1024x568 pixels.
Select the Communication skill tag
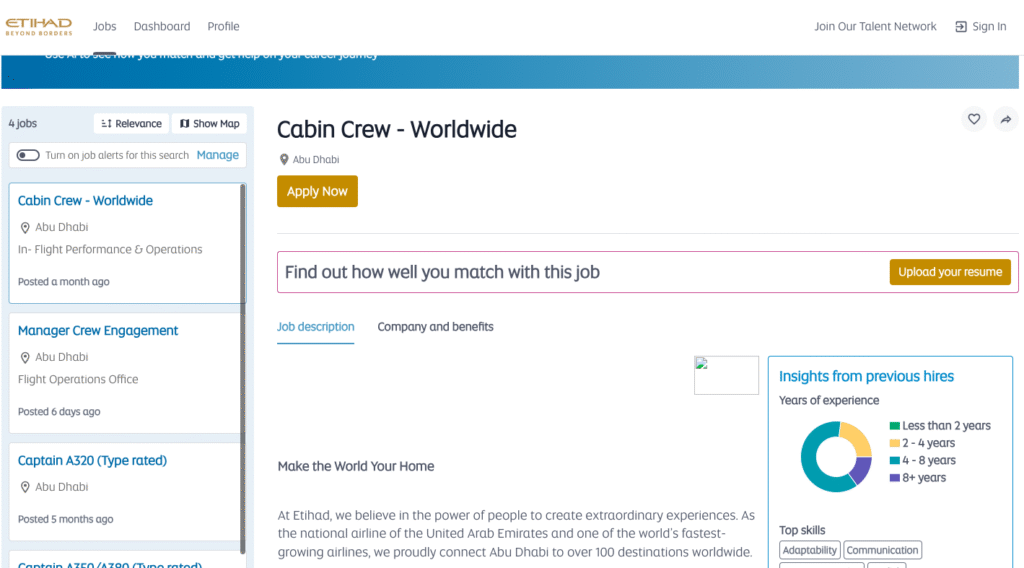point(882,550)
